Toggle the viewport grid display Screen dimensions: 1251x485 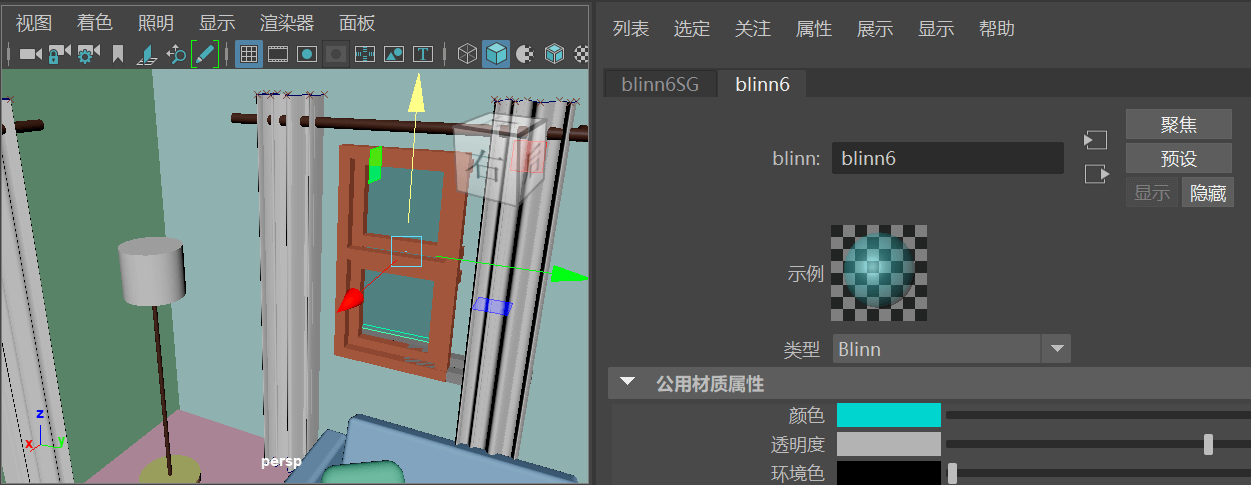click(x=249, y=53)
